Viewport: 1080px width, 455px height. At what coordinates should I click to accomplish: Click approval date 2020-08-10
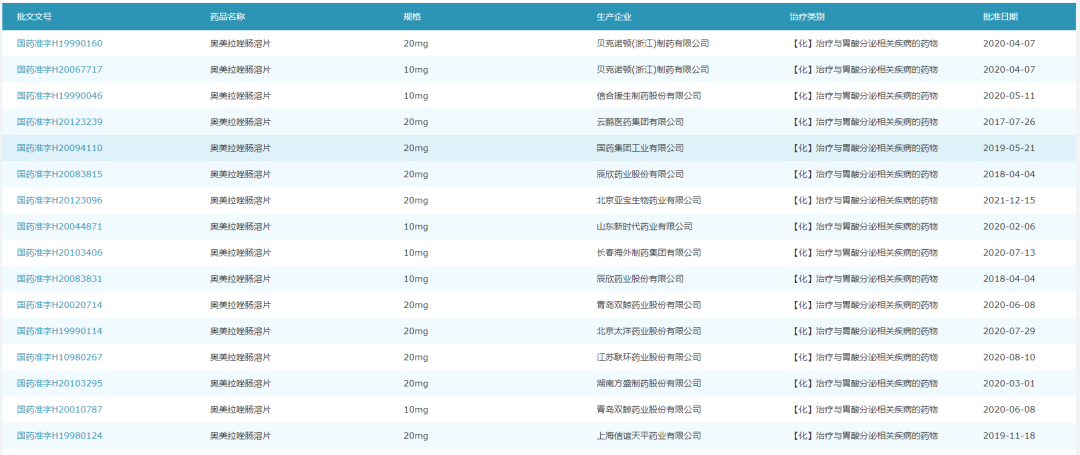tap(1009, 357)
